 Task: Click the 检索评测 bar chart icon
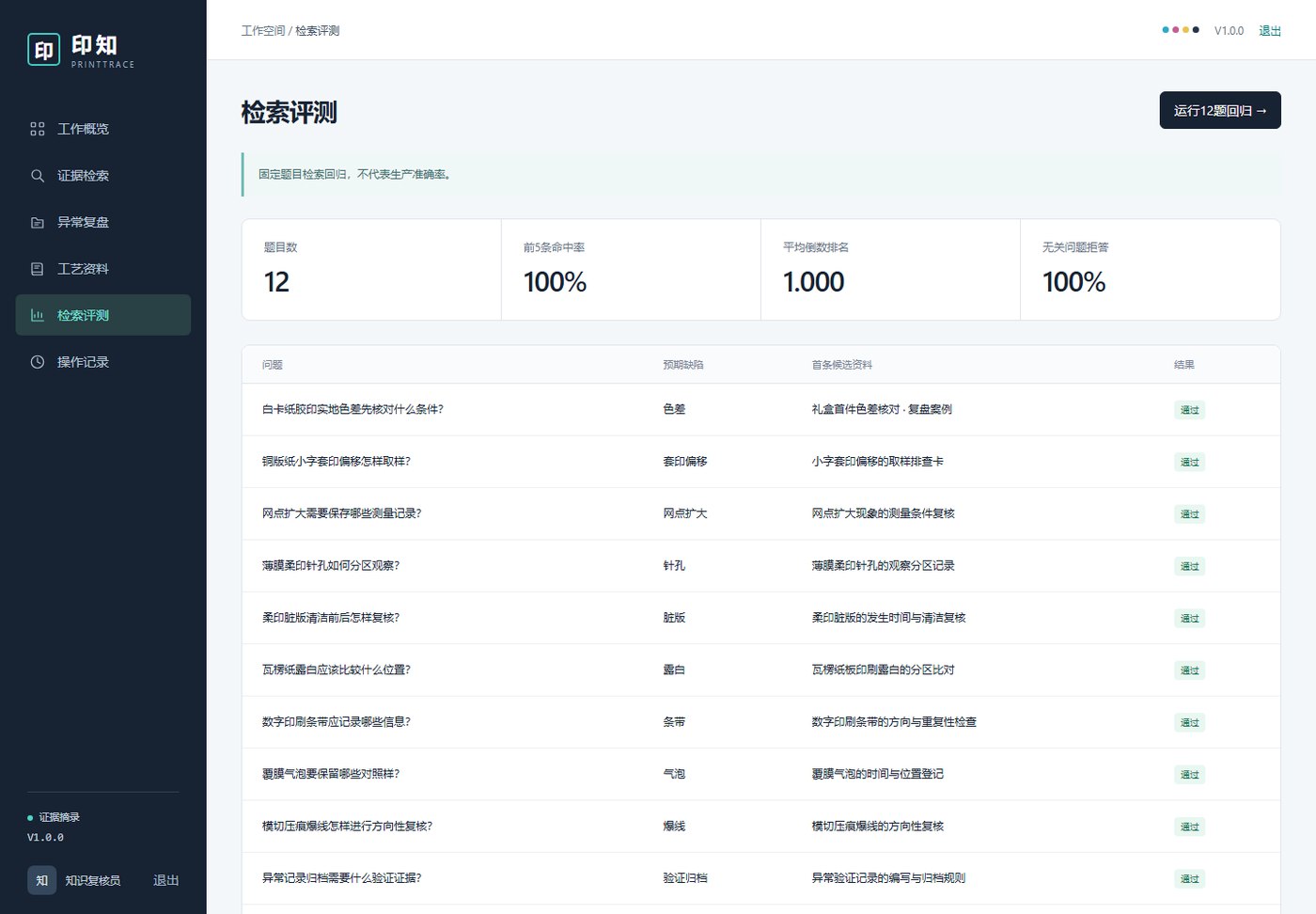coord(38,316)
